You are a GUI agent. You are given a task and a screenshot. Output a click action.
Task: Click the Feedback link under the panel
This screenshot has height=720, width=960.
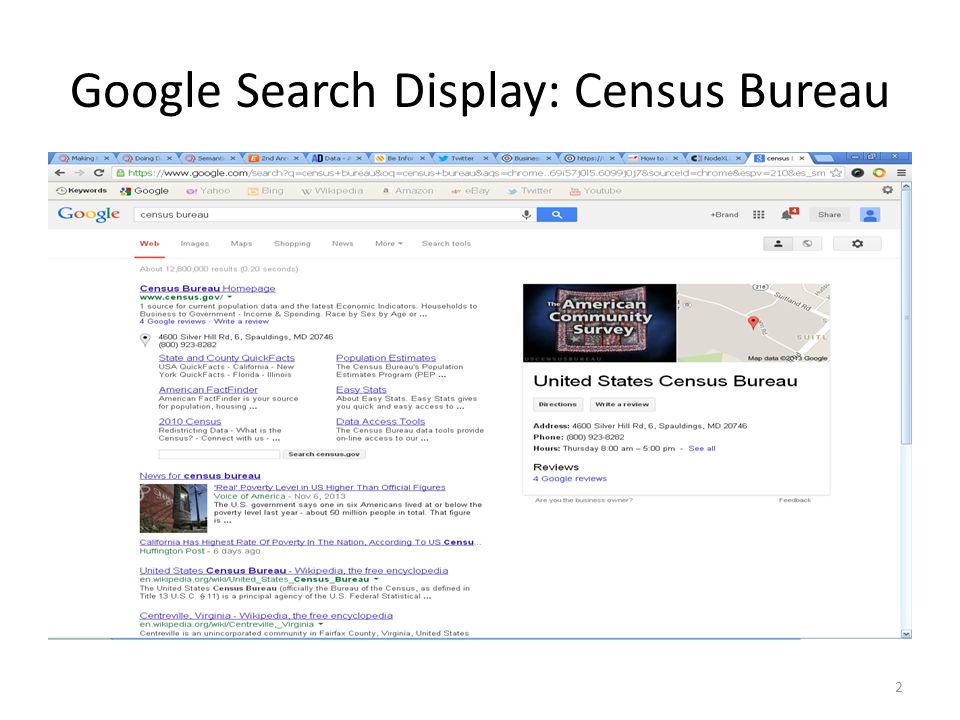pos(795,500)
